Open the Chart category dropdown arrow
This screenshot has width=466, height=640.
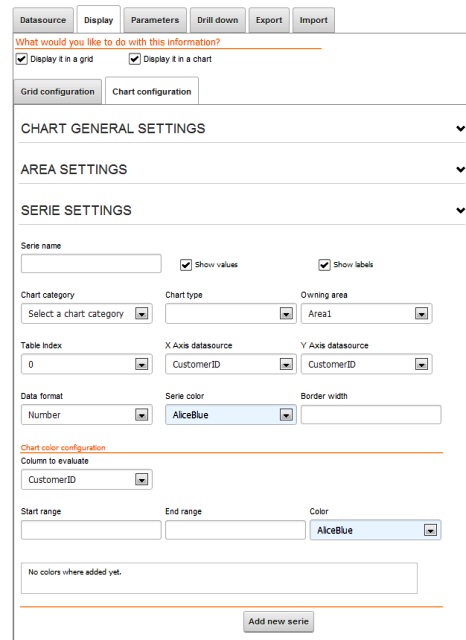tap(142, 314)
